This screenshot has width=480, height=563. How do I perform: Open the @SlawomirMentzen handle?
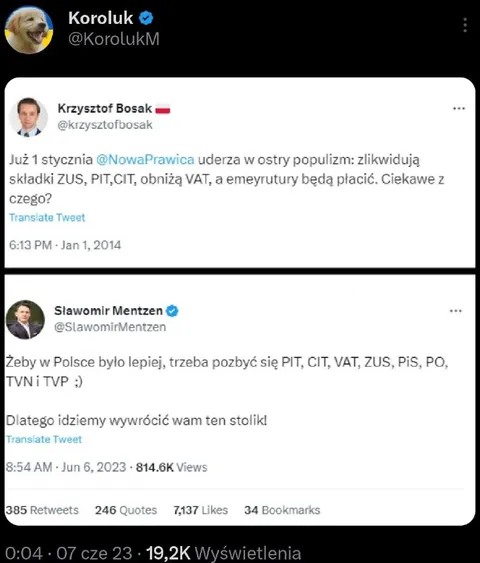pos(110,327)
